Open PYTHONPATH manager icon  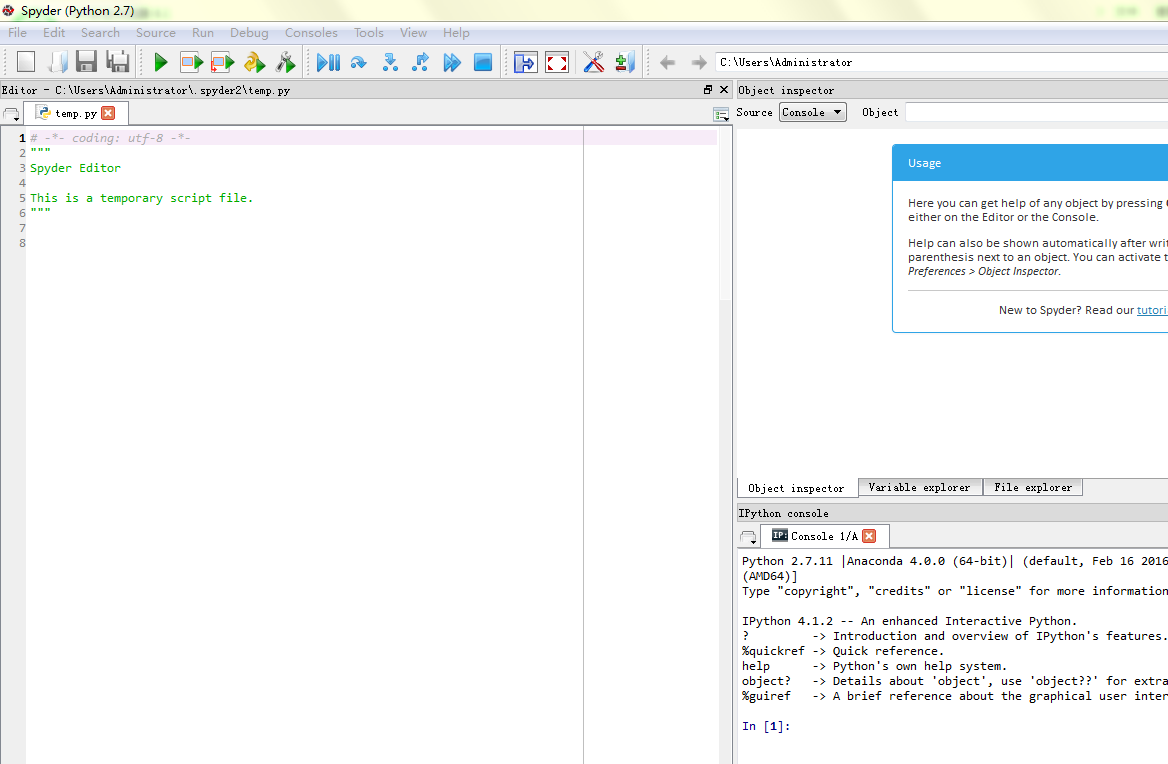(624, 62)
